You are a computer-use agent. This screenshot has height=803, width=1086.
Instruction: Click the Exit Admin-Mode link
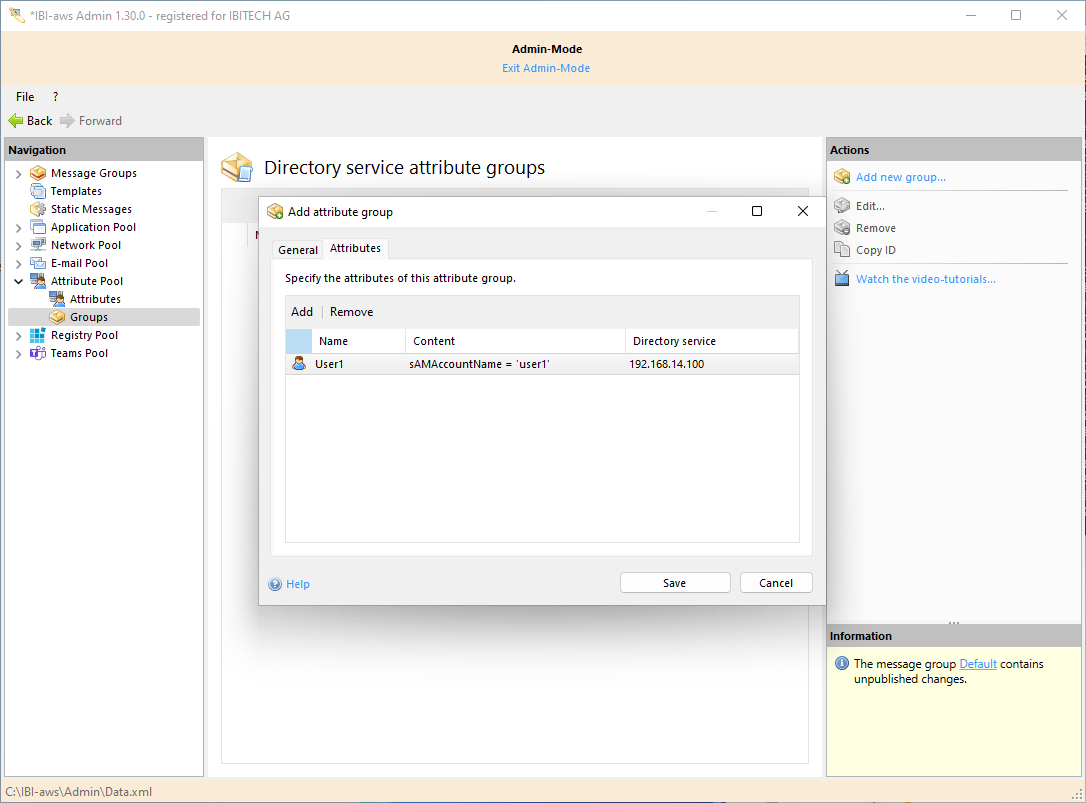(546, 68)
